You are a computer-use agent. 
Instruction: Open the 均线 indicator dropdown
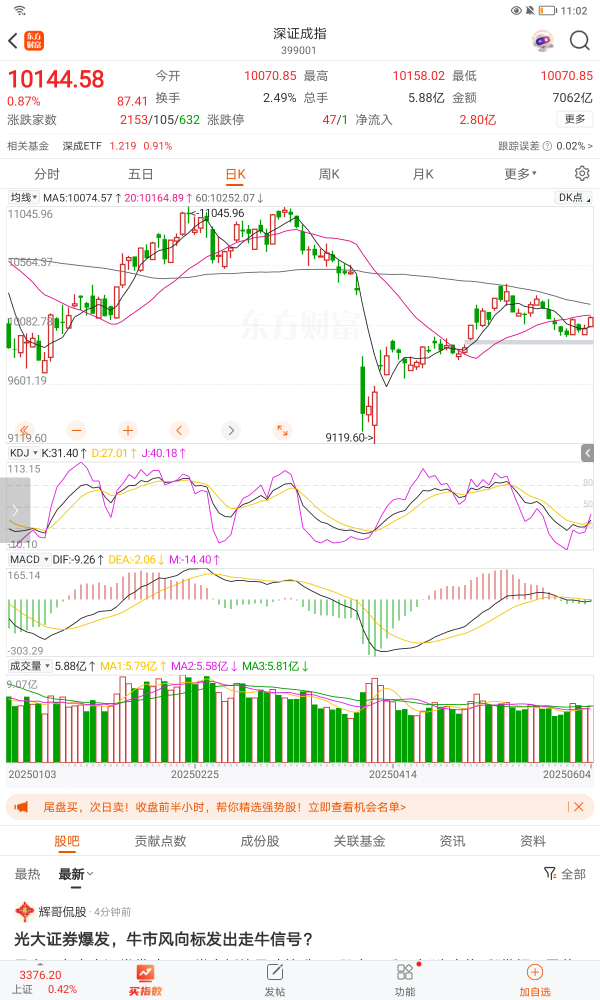[x=23, y=198]
